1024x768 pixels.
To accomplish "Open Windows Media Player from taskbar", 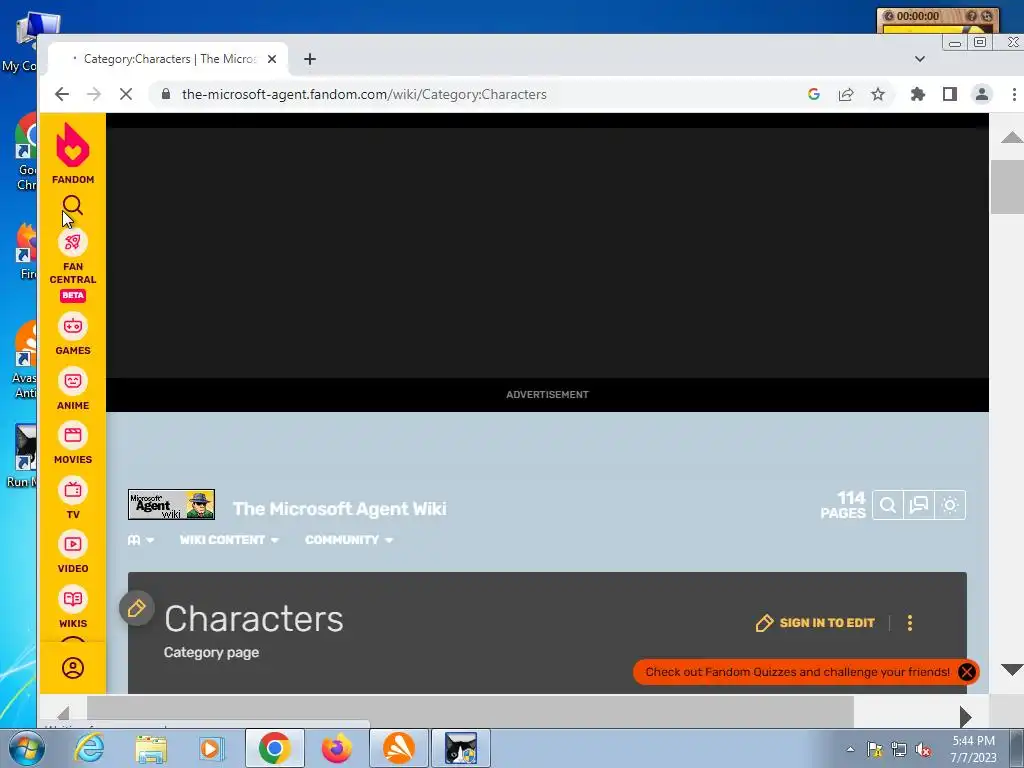I will (212, 748).
